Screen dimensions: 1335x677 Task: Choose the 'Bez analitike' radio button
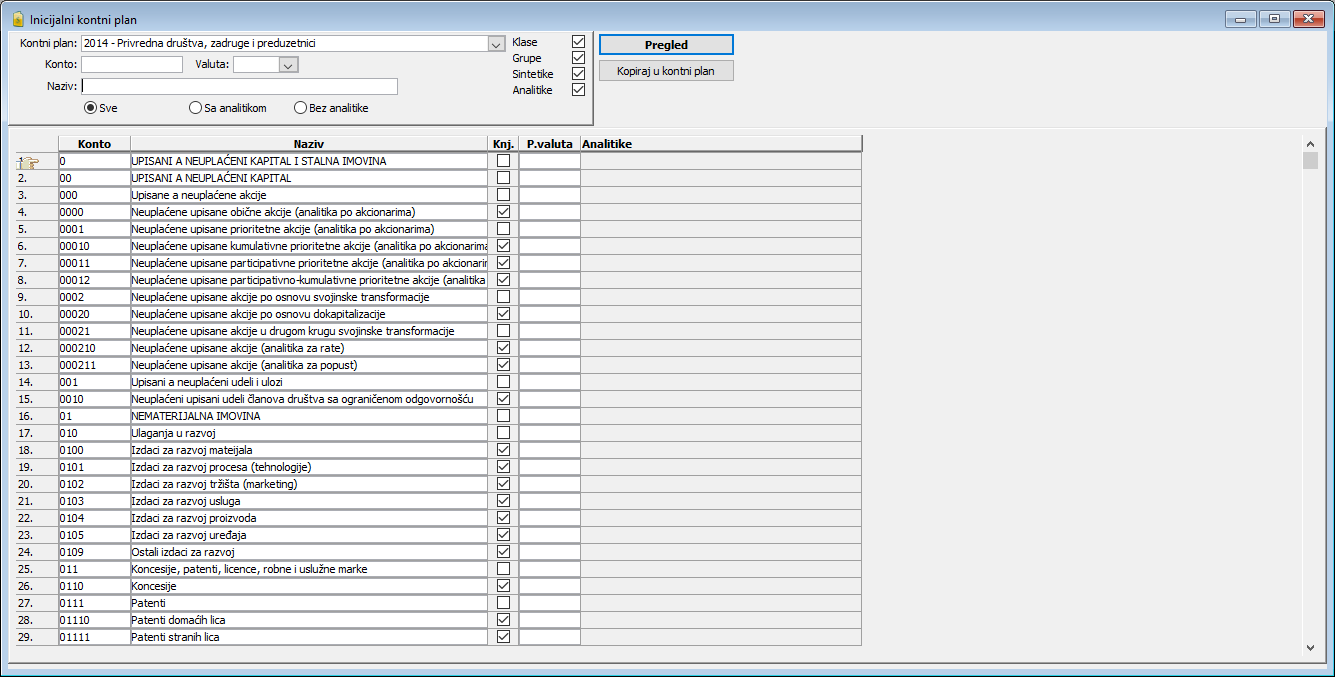pyautogui.click(x=300, y=108)
